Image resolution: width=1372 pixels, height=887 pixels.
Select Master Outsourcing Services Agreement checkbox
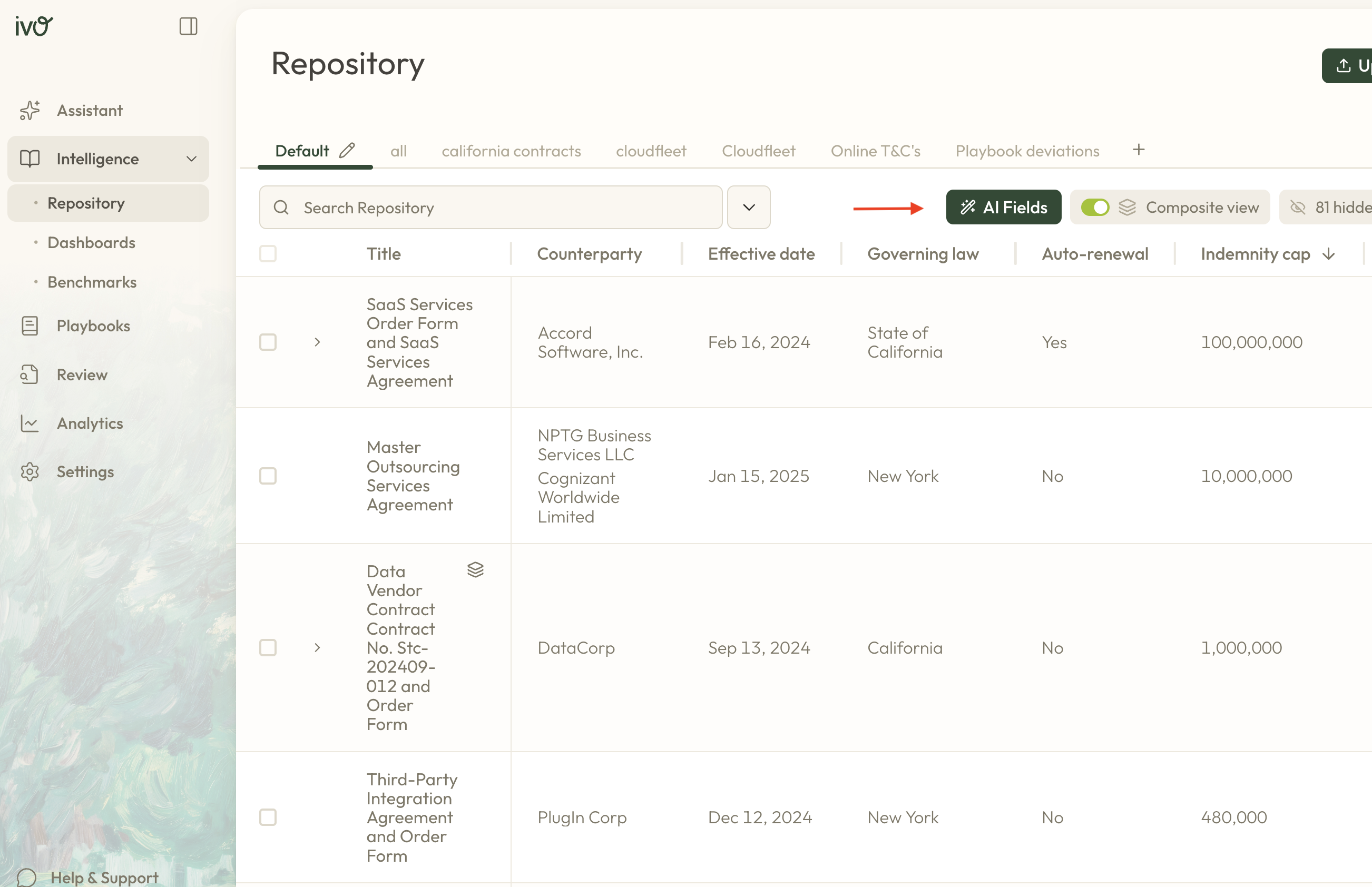pos(268,476)
